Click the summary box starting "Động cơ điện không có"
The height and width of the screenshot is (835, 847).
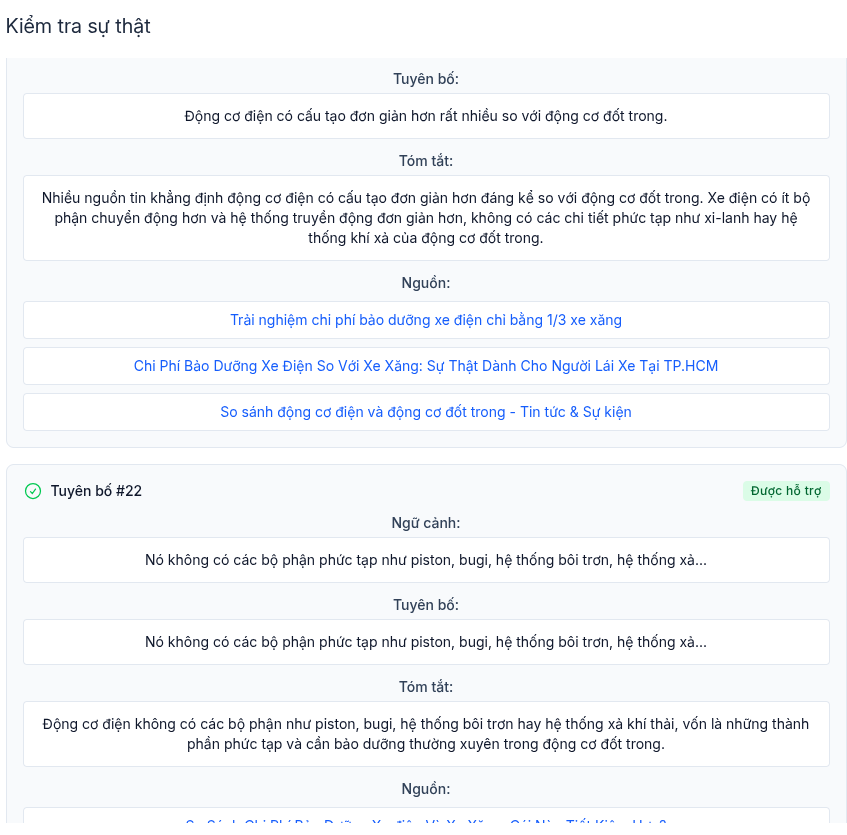426,734
